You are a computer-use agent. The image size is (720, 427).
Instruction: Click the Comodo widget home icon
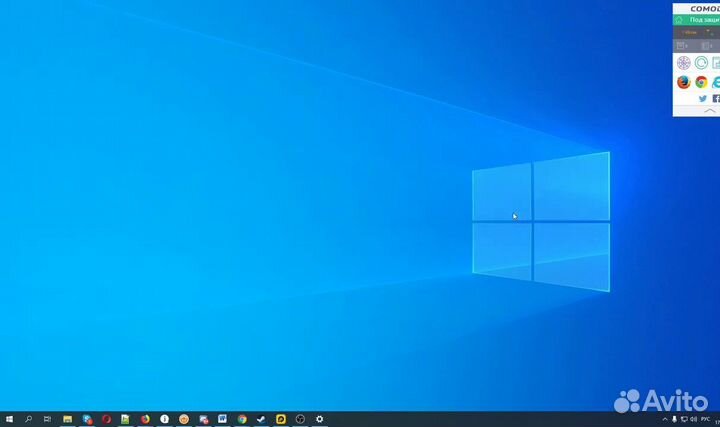click(679, 19)
